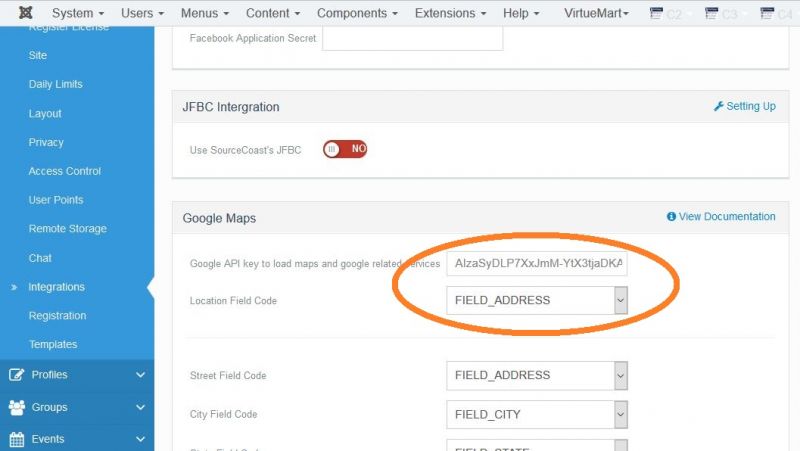Open the View Documentation link
The image size is (800, 451).
[727, 216]
